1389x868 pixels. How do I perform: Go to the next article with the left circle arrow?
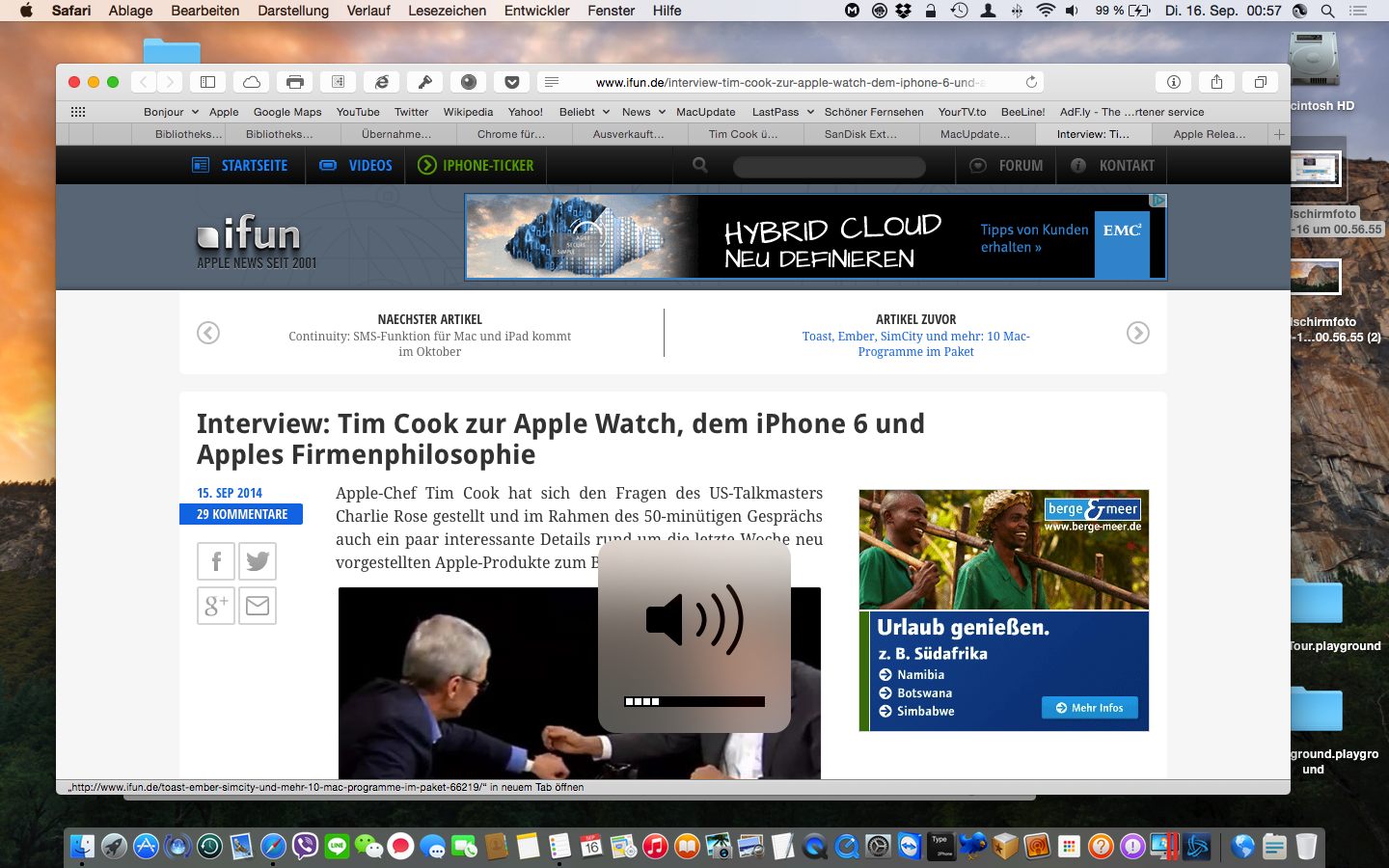tap(208, 333)
